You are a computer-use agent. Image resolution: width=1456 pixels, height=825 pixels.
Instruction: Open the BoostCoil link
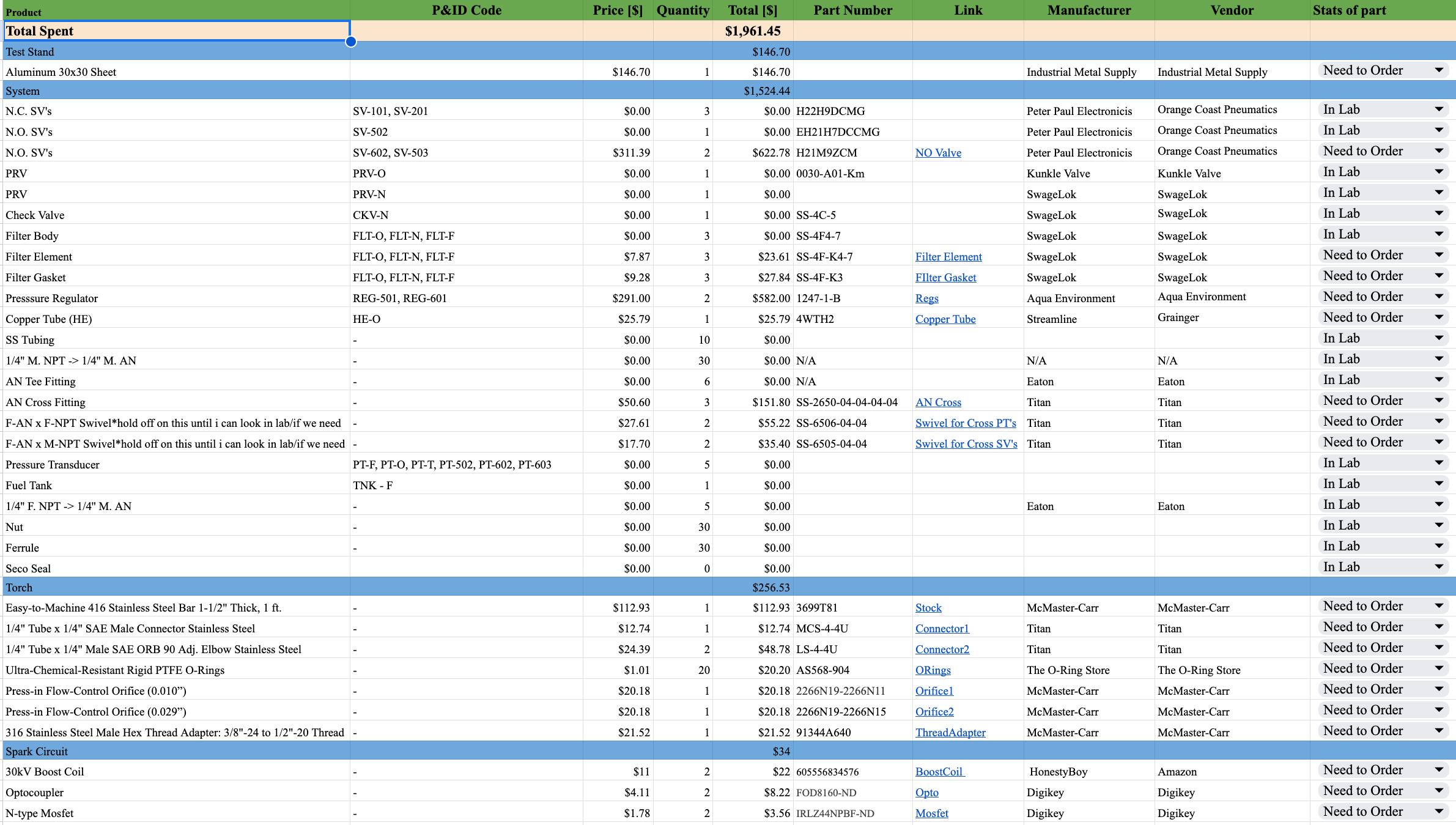pyautogui.click(x=939, y=772)
